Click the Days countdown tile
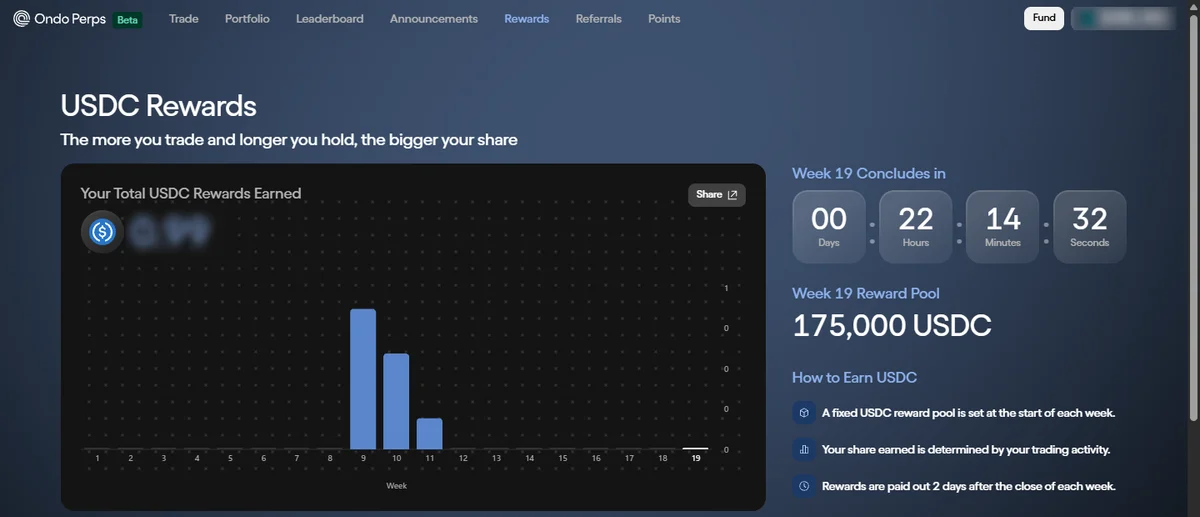 (x=829, y=227)
